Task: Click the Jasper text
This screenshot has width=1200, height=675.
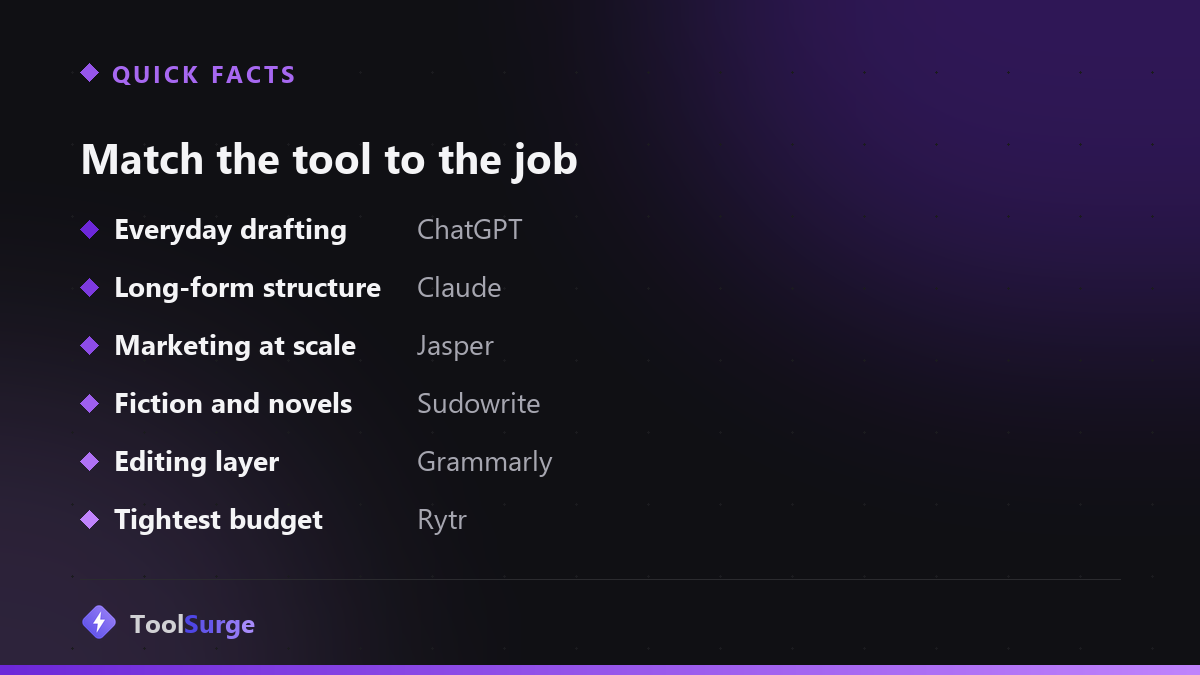Action: [455, 347]
